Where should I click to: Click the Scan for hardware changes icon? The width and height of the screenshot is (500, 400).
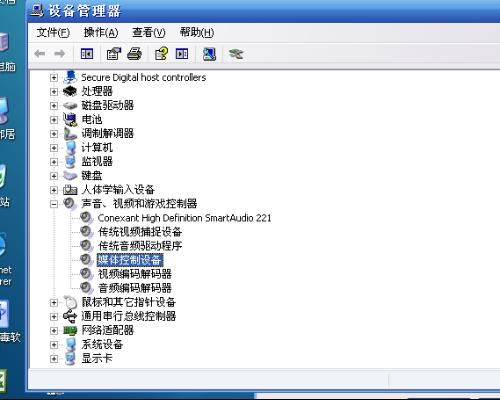209,54
